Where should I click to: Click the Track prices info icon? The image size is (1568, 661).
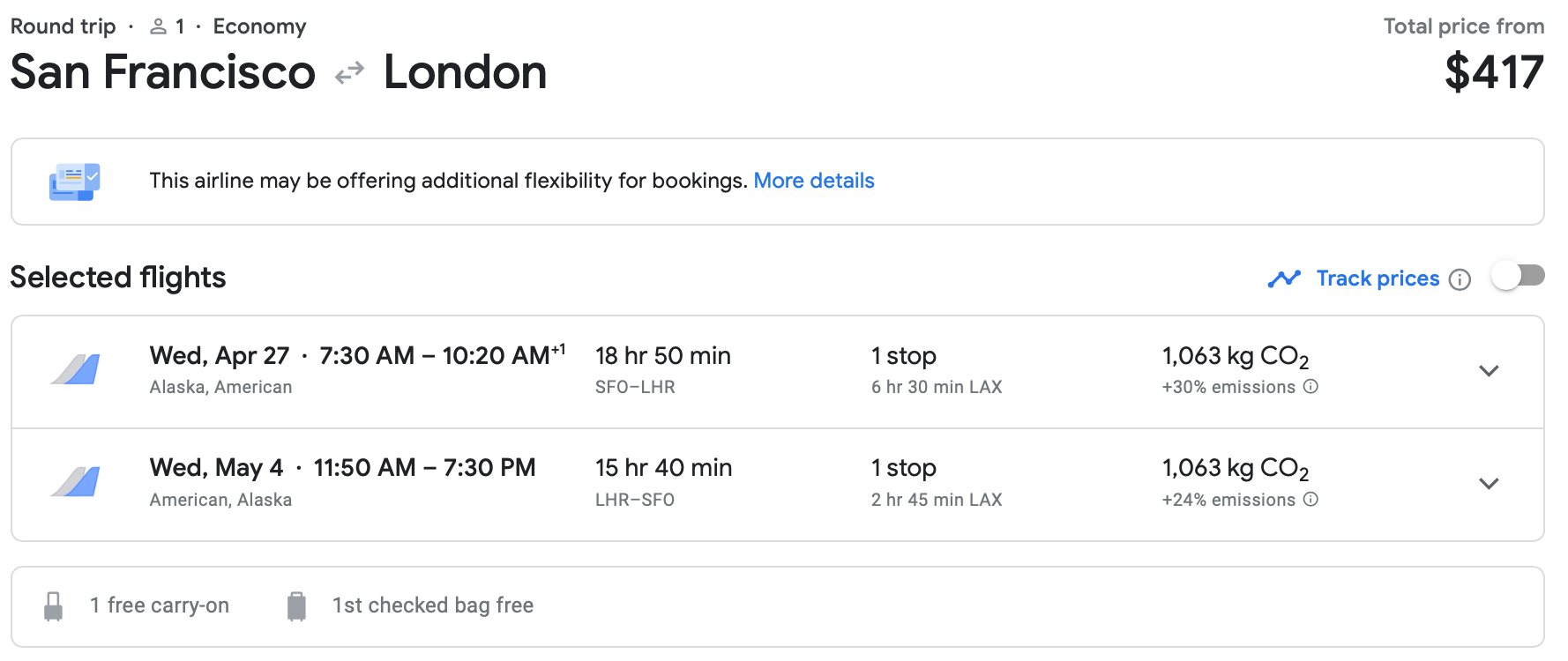click(1460, 279)
